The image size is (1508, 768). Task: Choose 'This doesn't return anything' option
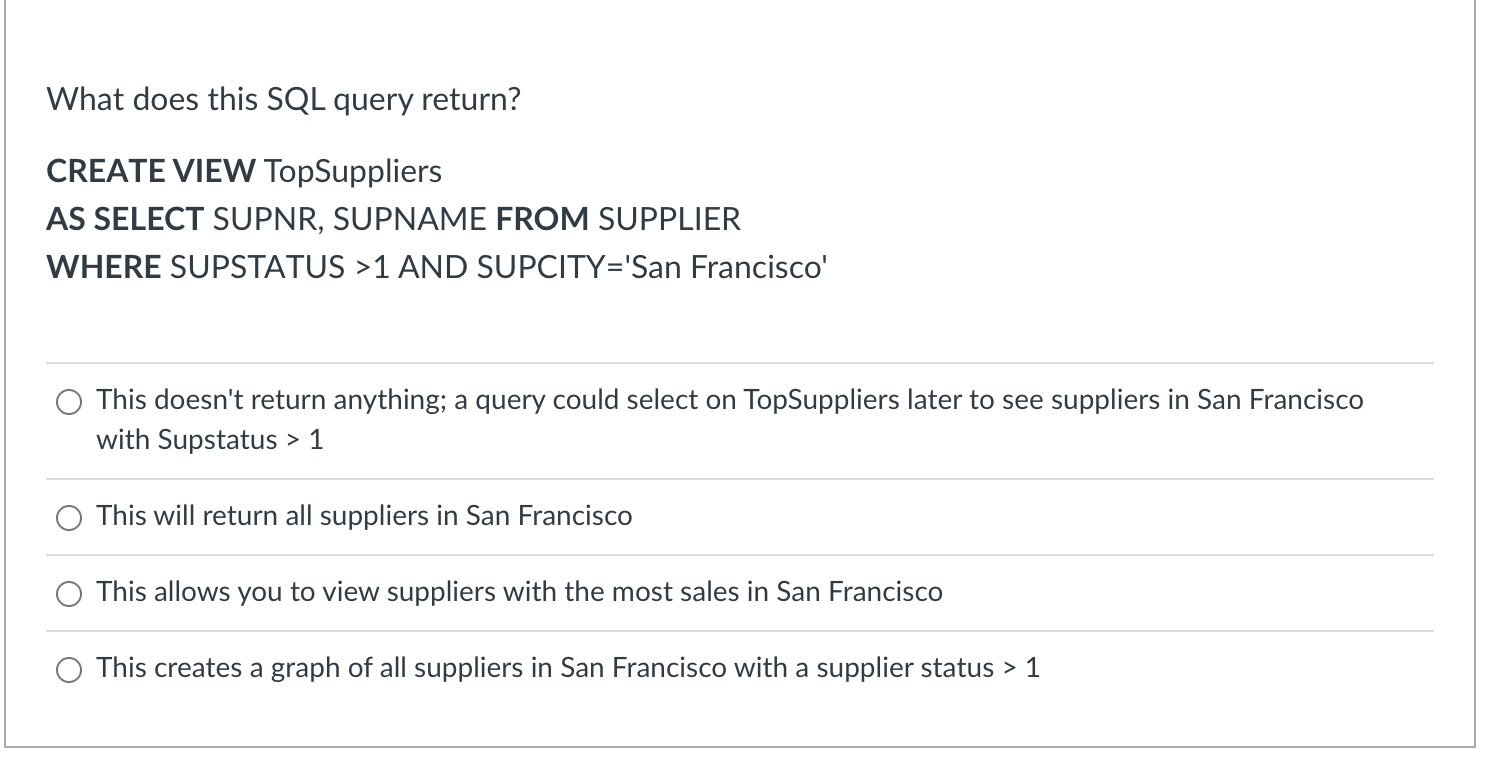point(69,402)
